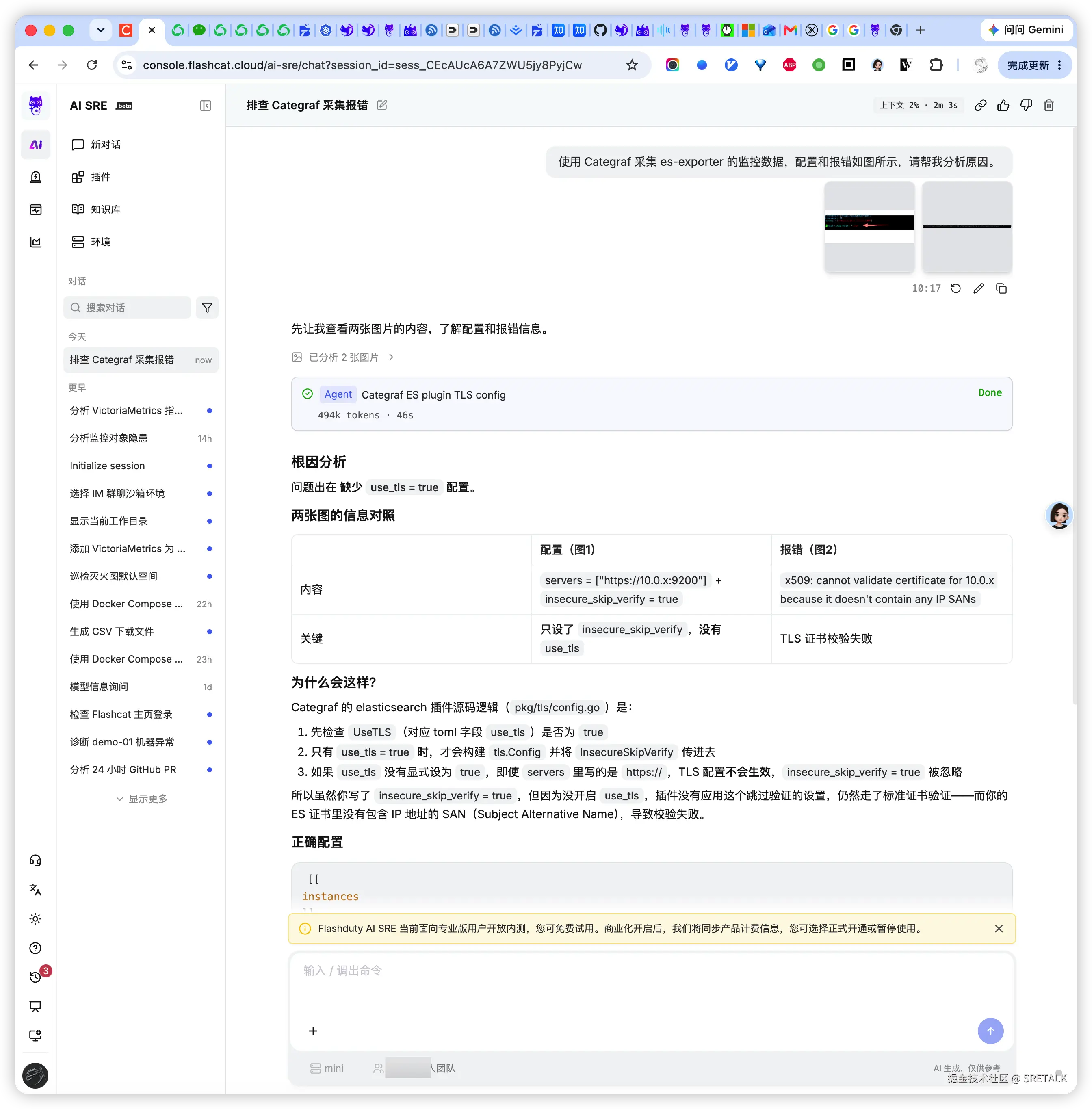This screenshot has height=1109, width=1092.
Task: Open conversation 诊断 demo-01 机器异常
Action: [141, 742]
